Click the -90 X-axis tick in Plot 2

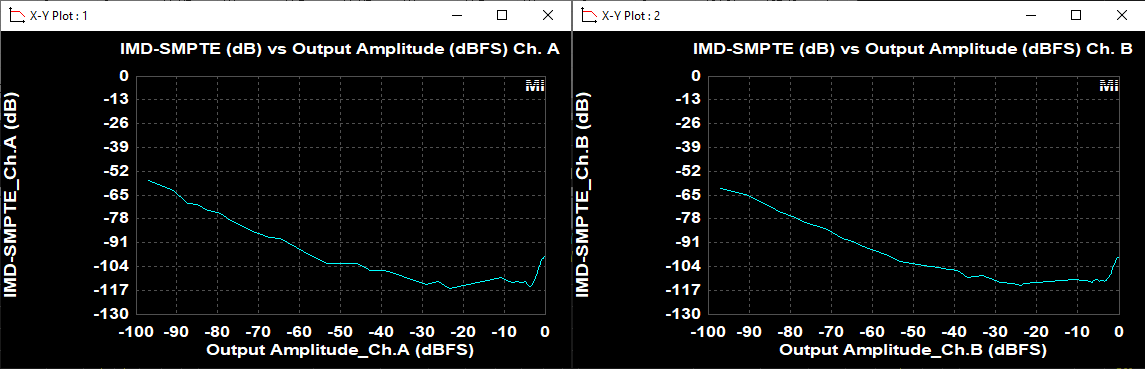click(x=750, y=331)
